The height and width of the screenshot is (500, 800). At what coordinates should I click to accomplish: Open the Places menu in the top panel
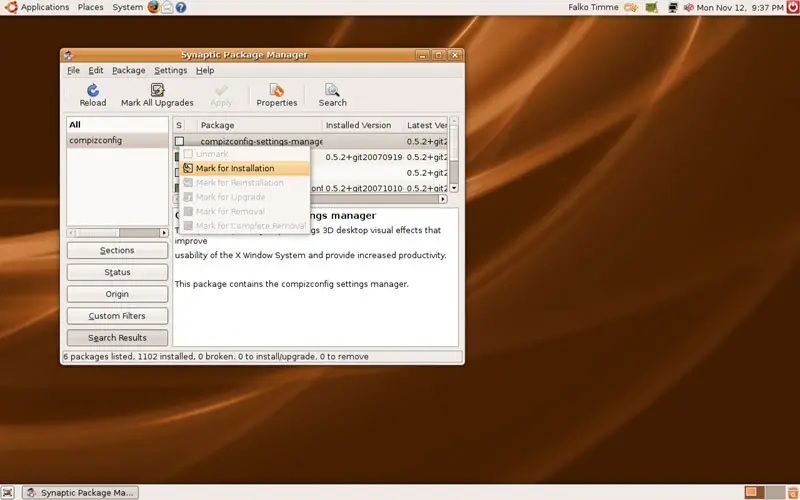coord(91,7)
